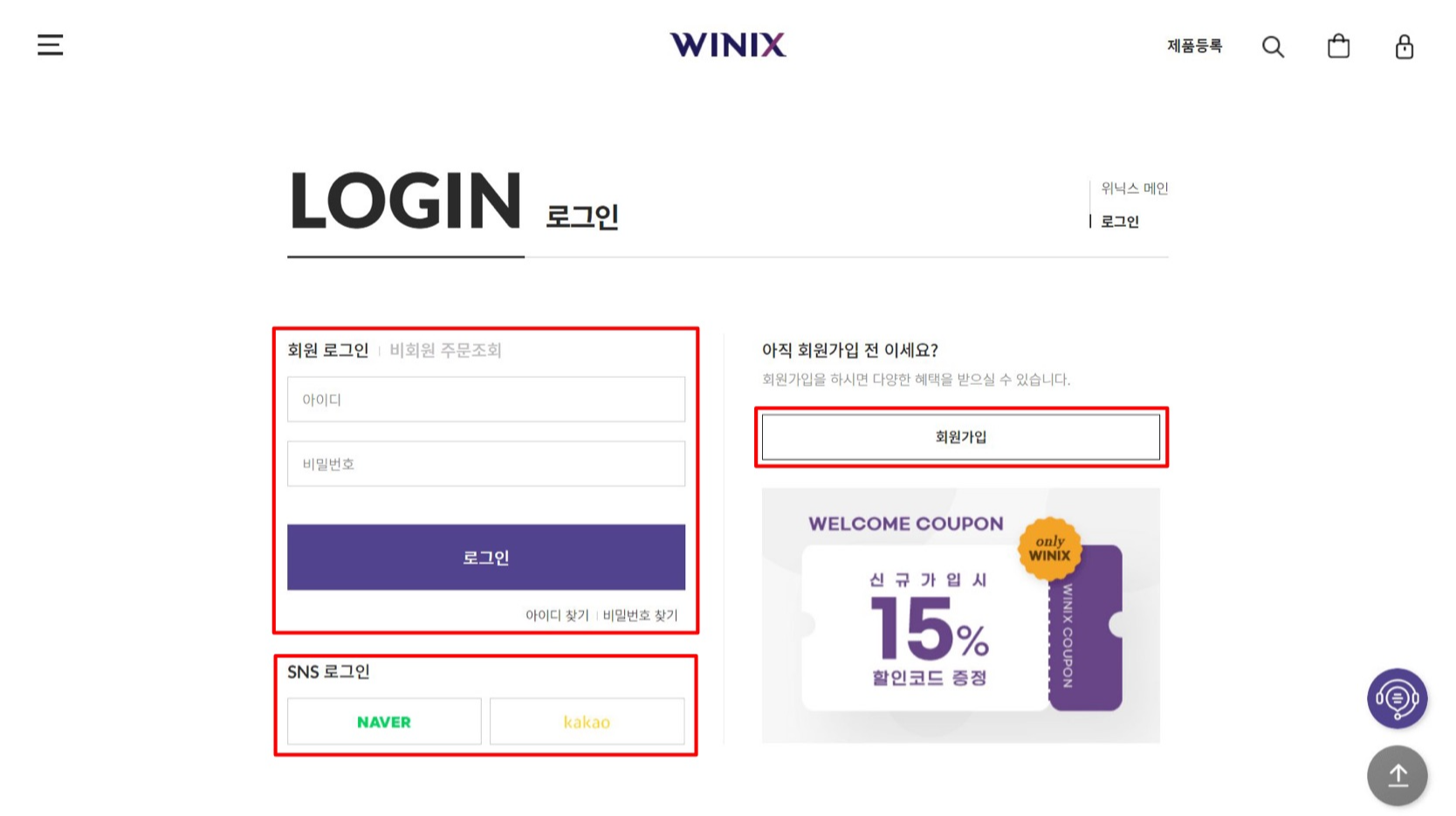Screen dimensions: 1456x816
Task: Switch to 비회원 주문조회 tab
Action: pyautogui.click(x=445, y=350)
